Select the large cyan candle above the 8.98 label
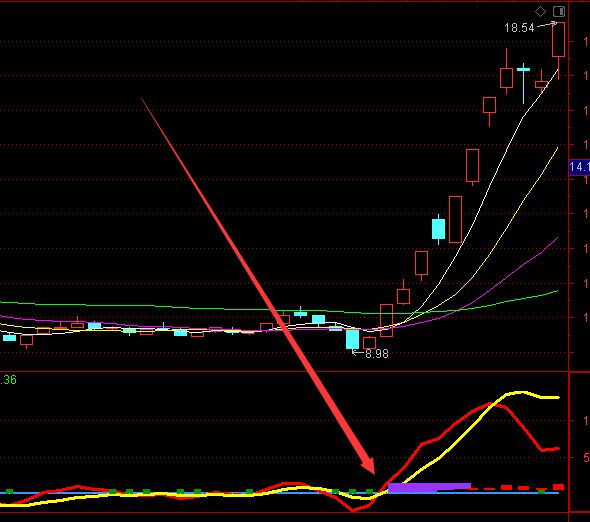Viewport: 590px width, 522px height. pos(353,339)
